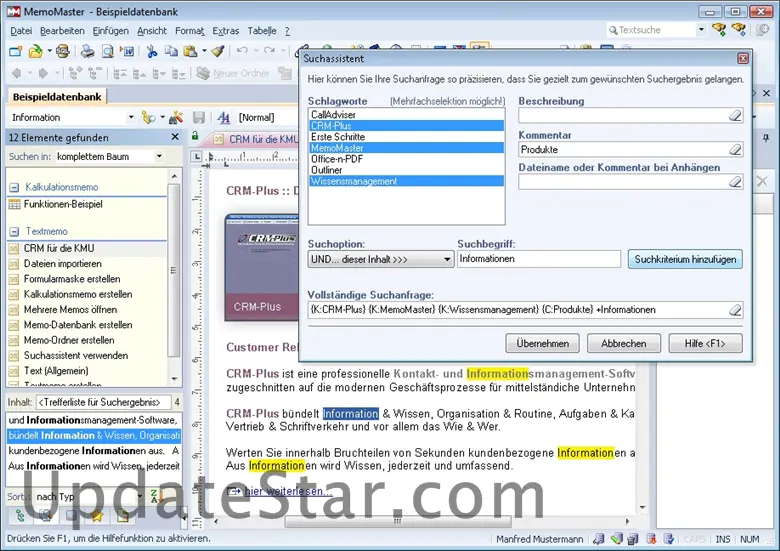Clear Vollständige Suchanfrage with eraser icon
This screenshot has height=551, width=780.
[x=735, y=310]
